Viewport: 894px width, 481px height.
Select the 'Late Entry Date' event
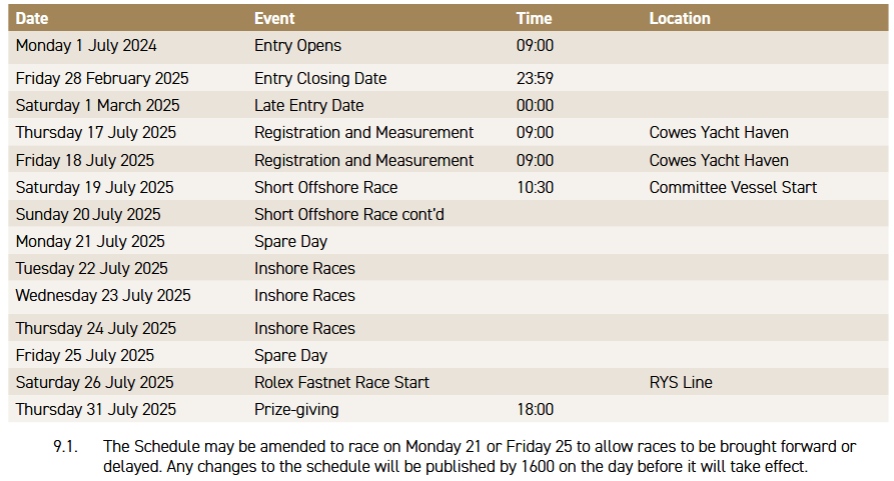click(309, 106)
